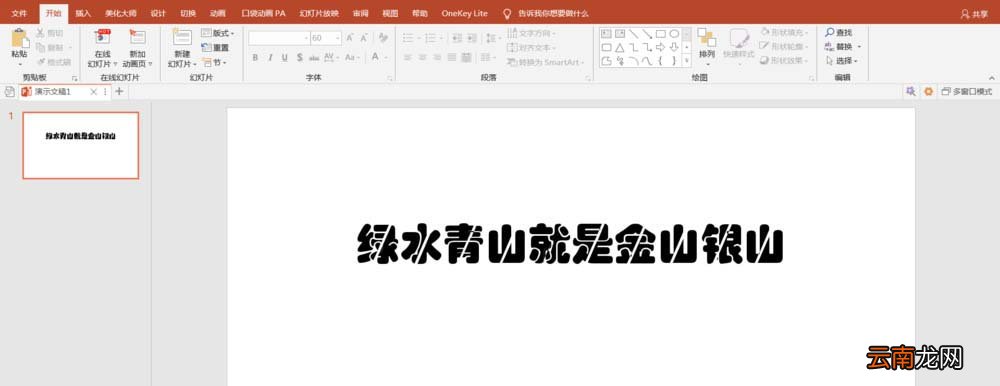Viewport: 1000px width, 386px height.
Task: Click the purple tool icon beside the gear
Action: click(x=910, y=92)
